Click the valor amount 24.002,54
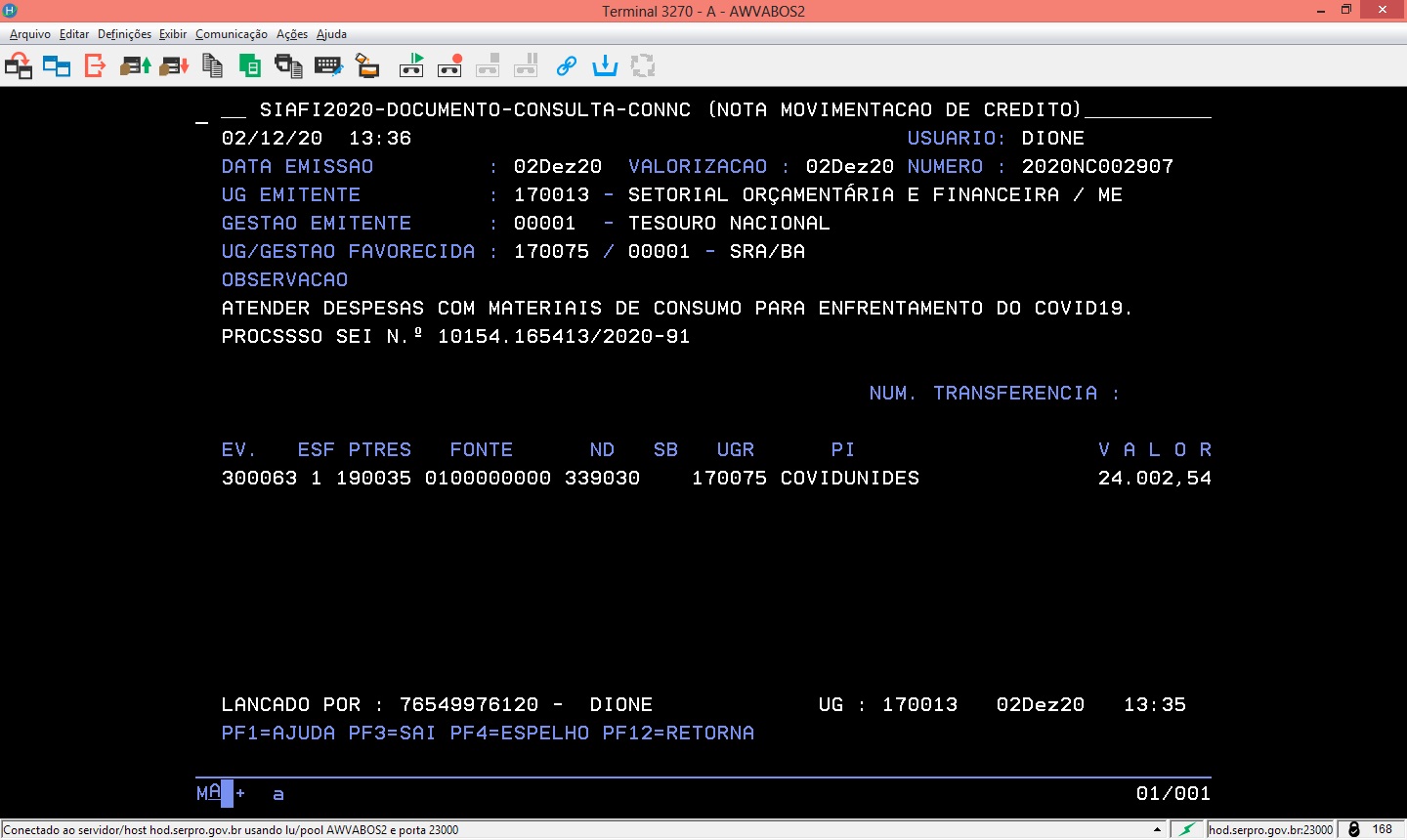This screenshot has height=840, width=1407. point(1155,478)
